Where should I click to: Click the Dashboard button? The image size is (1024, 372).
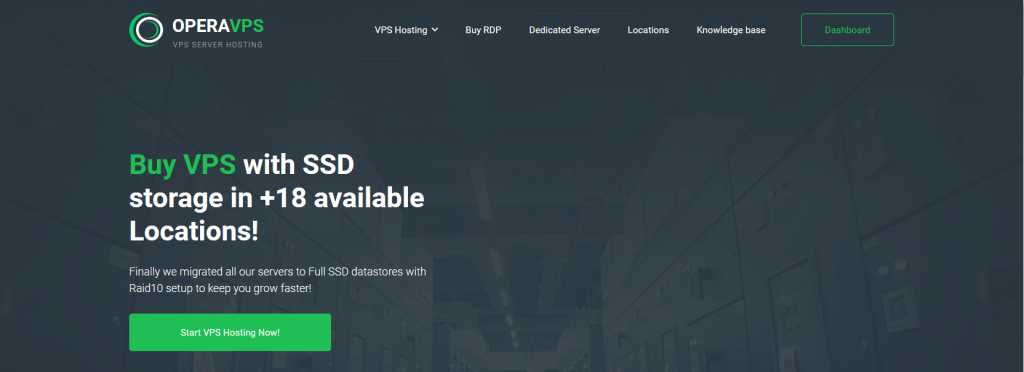[847, 30]
